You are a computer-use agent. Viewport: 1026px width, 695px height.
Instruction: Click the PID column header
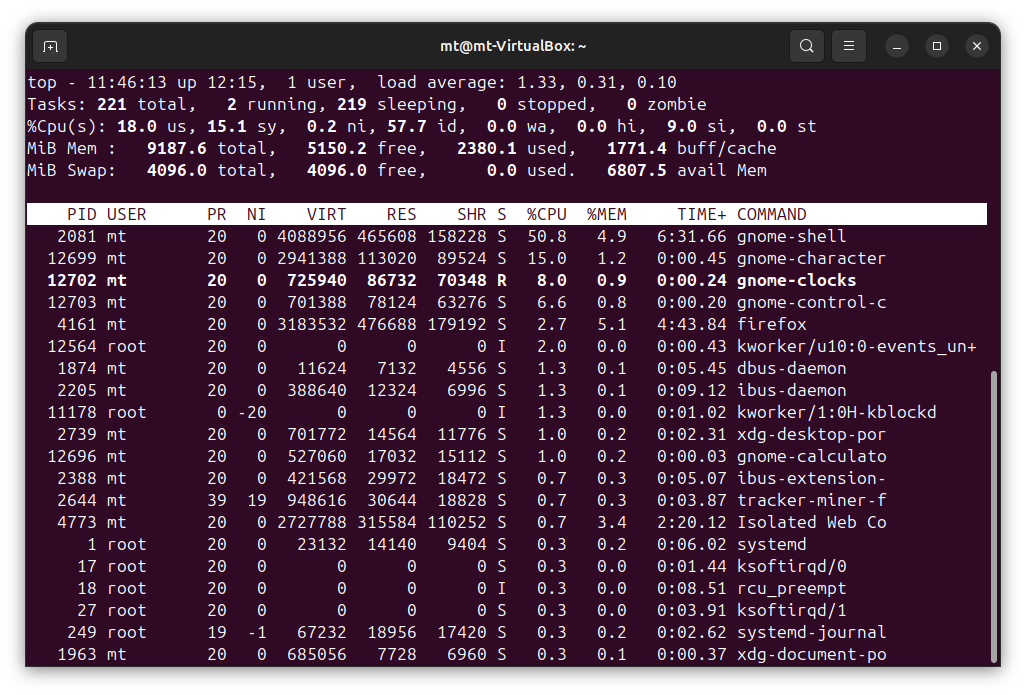click(x=82, y=214)
